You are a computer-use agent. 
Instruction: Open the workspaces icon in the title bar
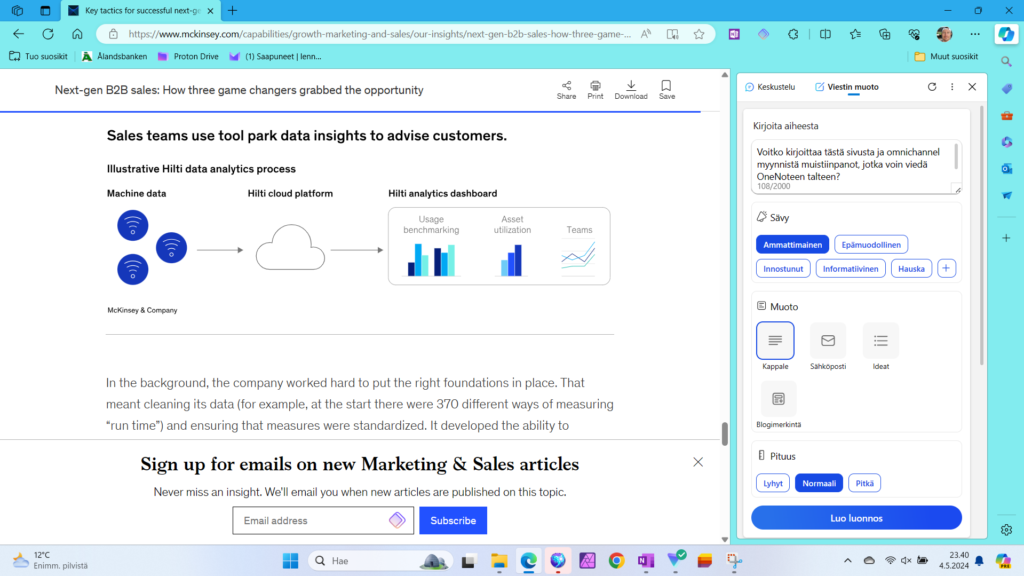[18, 10]
